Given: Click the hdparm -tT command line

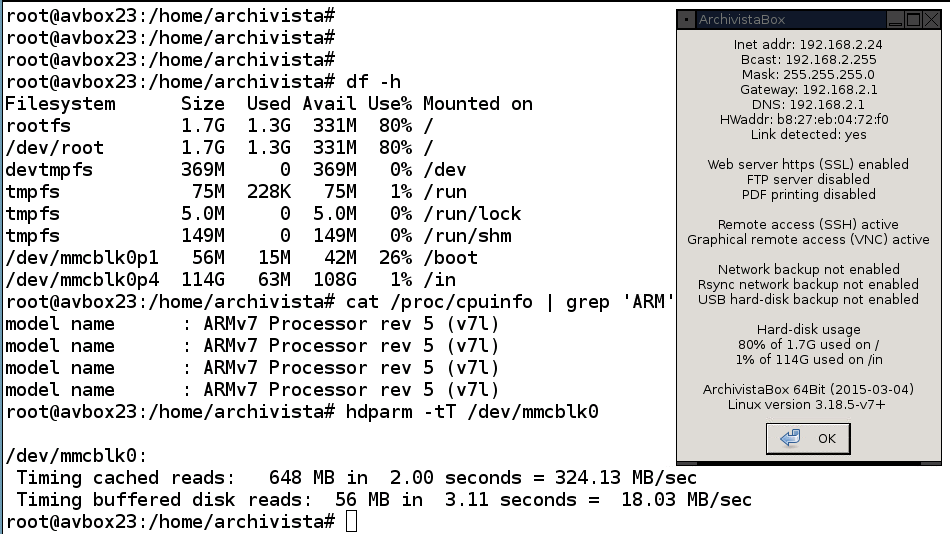Looking at the screenshot, I should click(x=472, y=412).
